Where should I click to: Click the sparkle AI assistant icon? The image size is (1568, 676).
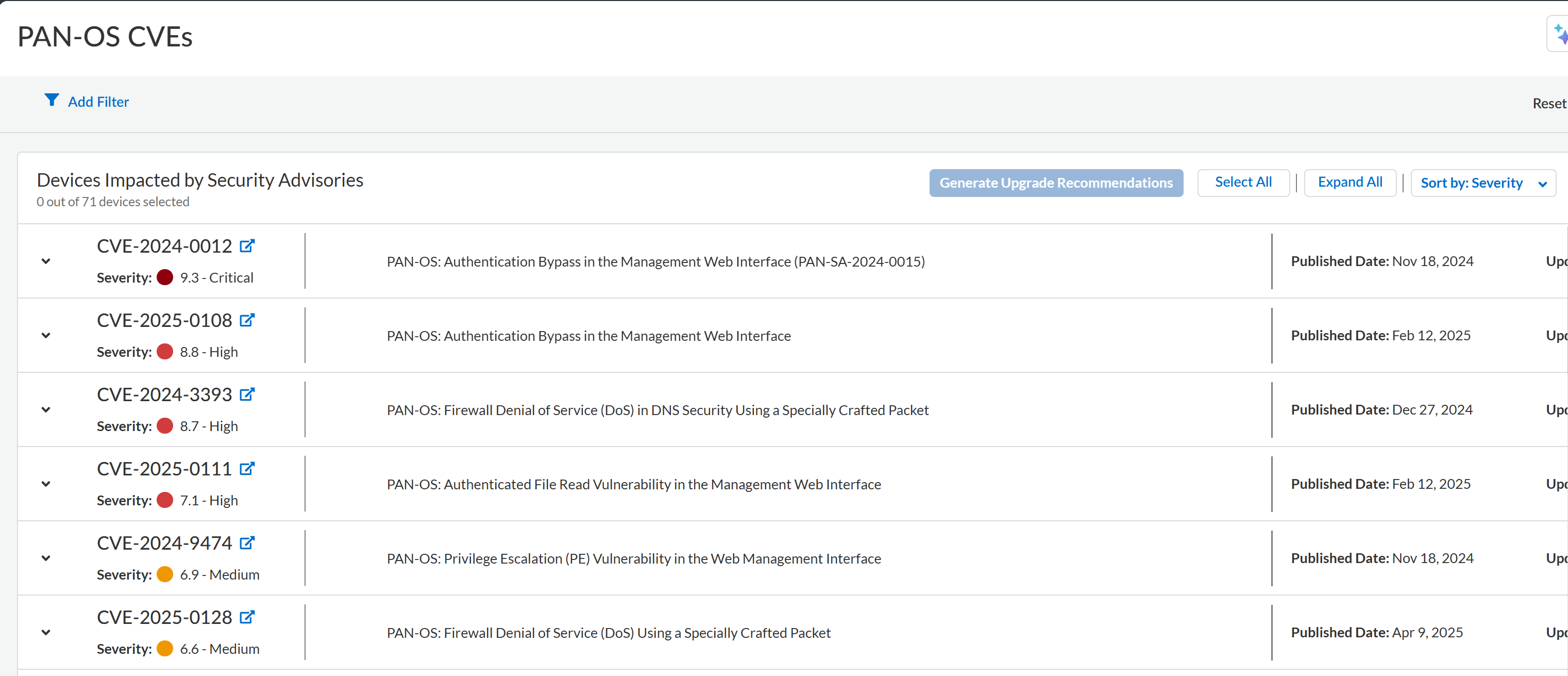(x=1559, y=34)
